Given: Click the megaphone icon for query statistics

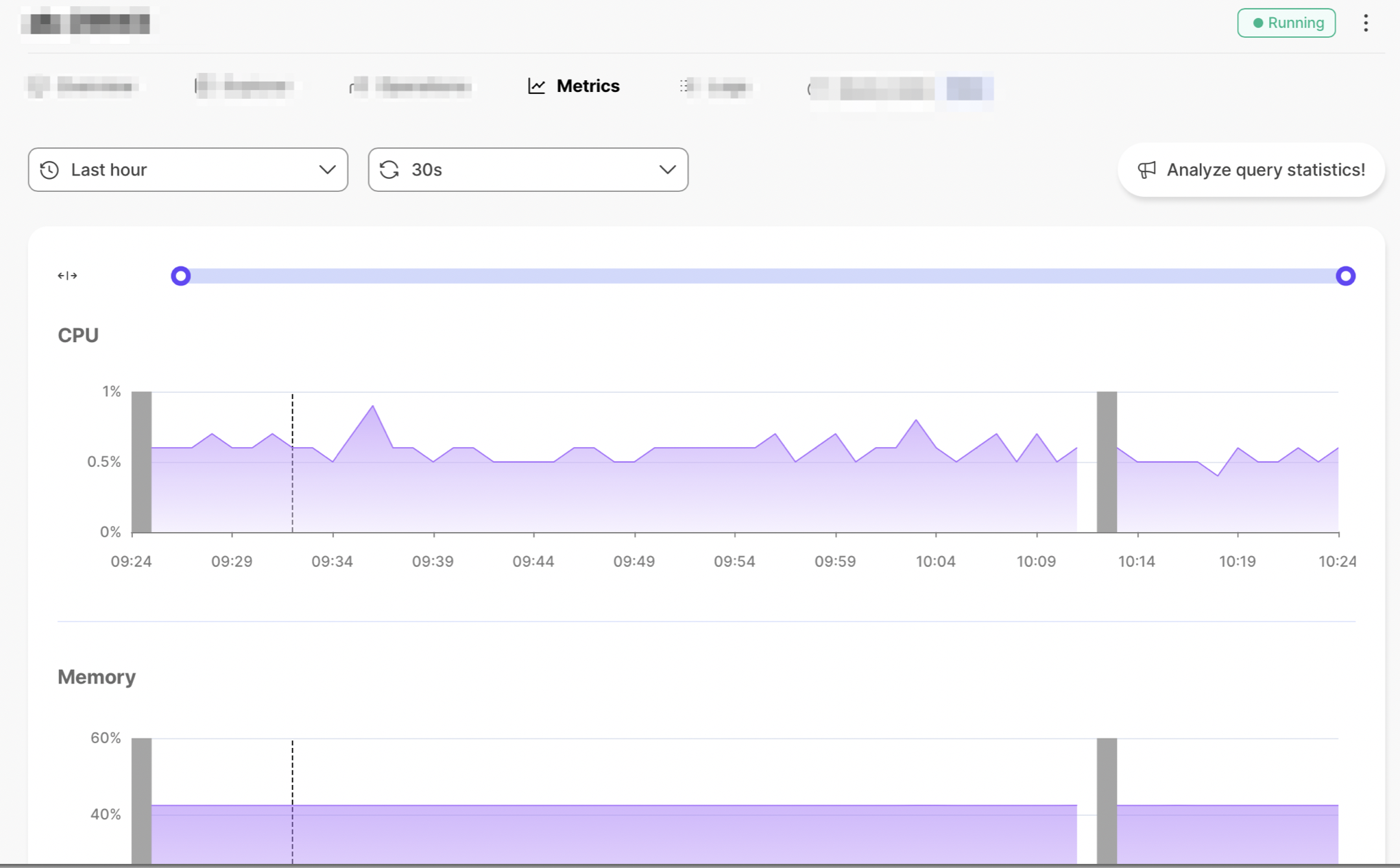Looking at the screenshot, I should [x=1147, y=169].
